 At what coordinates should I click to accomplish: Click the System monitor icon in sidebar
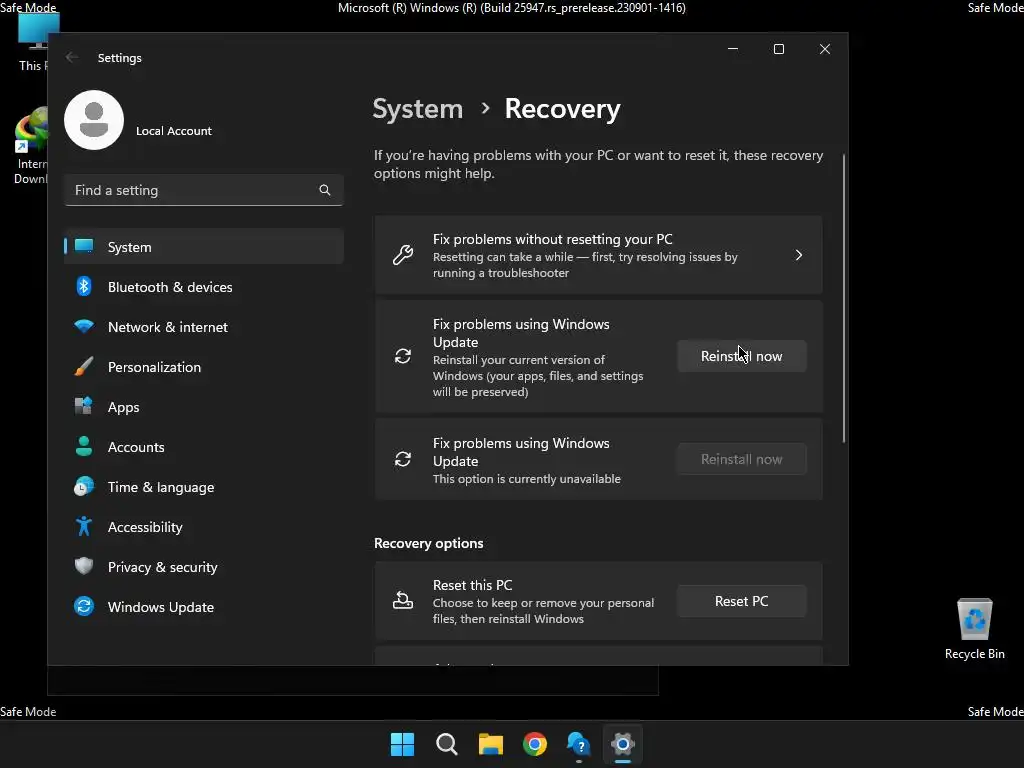84,246
